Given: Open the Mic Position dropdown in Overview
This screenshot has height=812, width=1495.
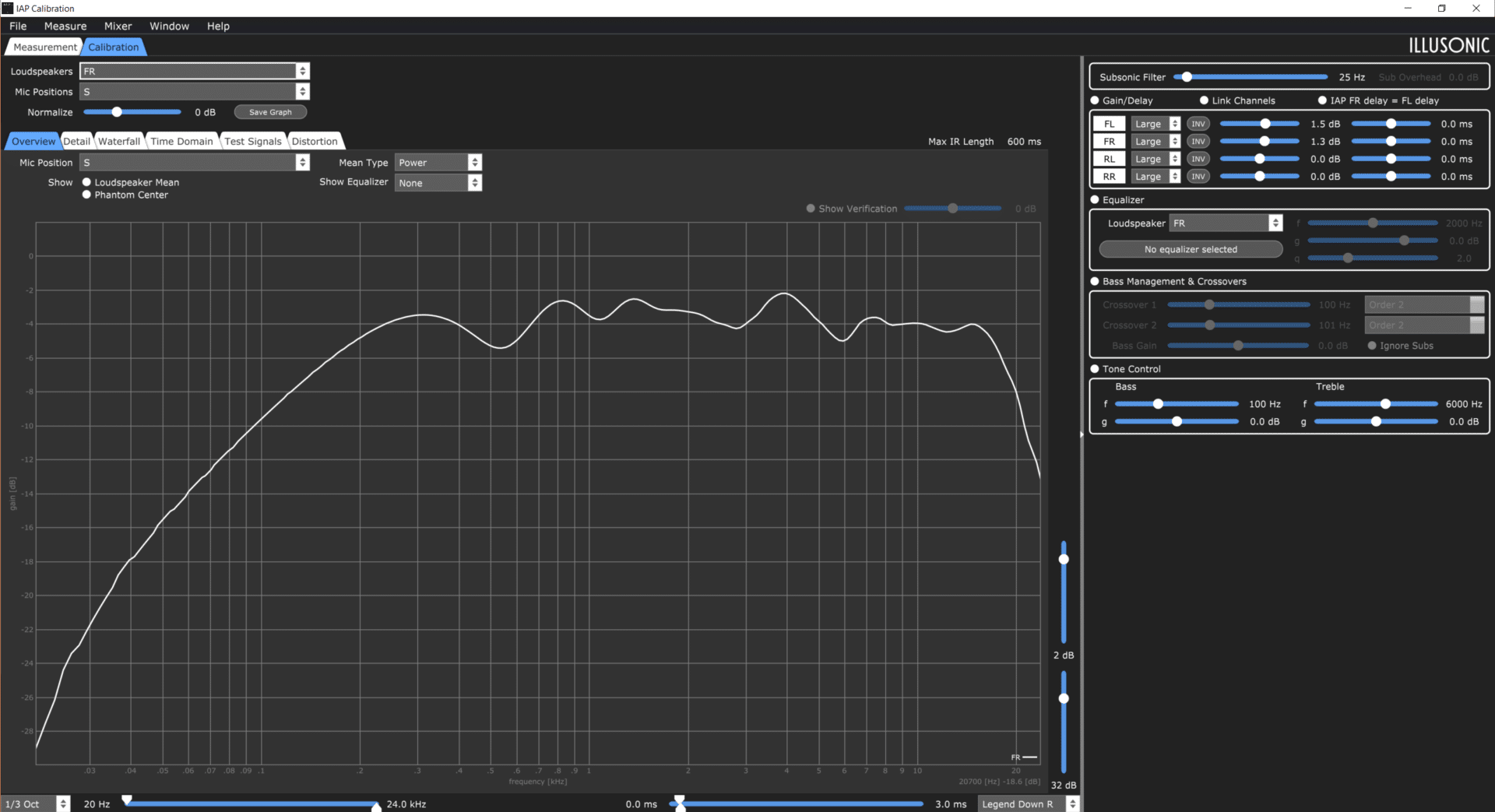Looking at the screenshot, I should click(195, 163).
